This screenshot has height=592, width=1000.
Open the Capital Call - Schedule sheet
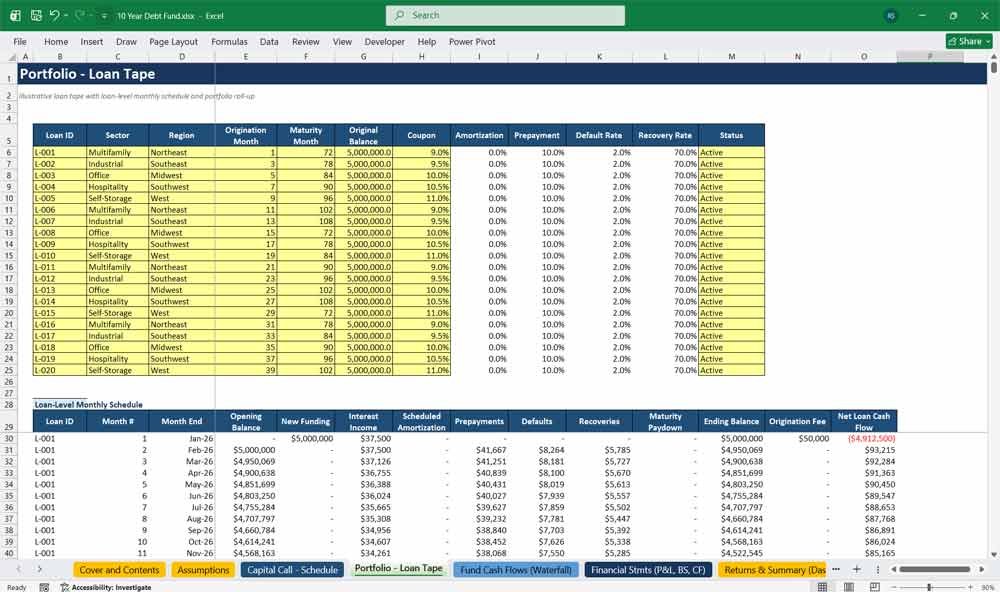point(292,570)
